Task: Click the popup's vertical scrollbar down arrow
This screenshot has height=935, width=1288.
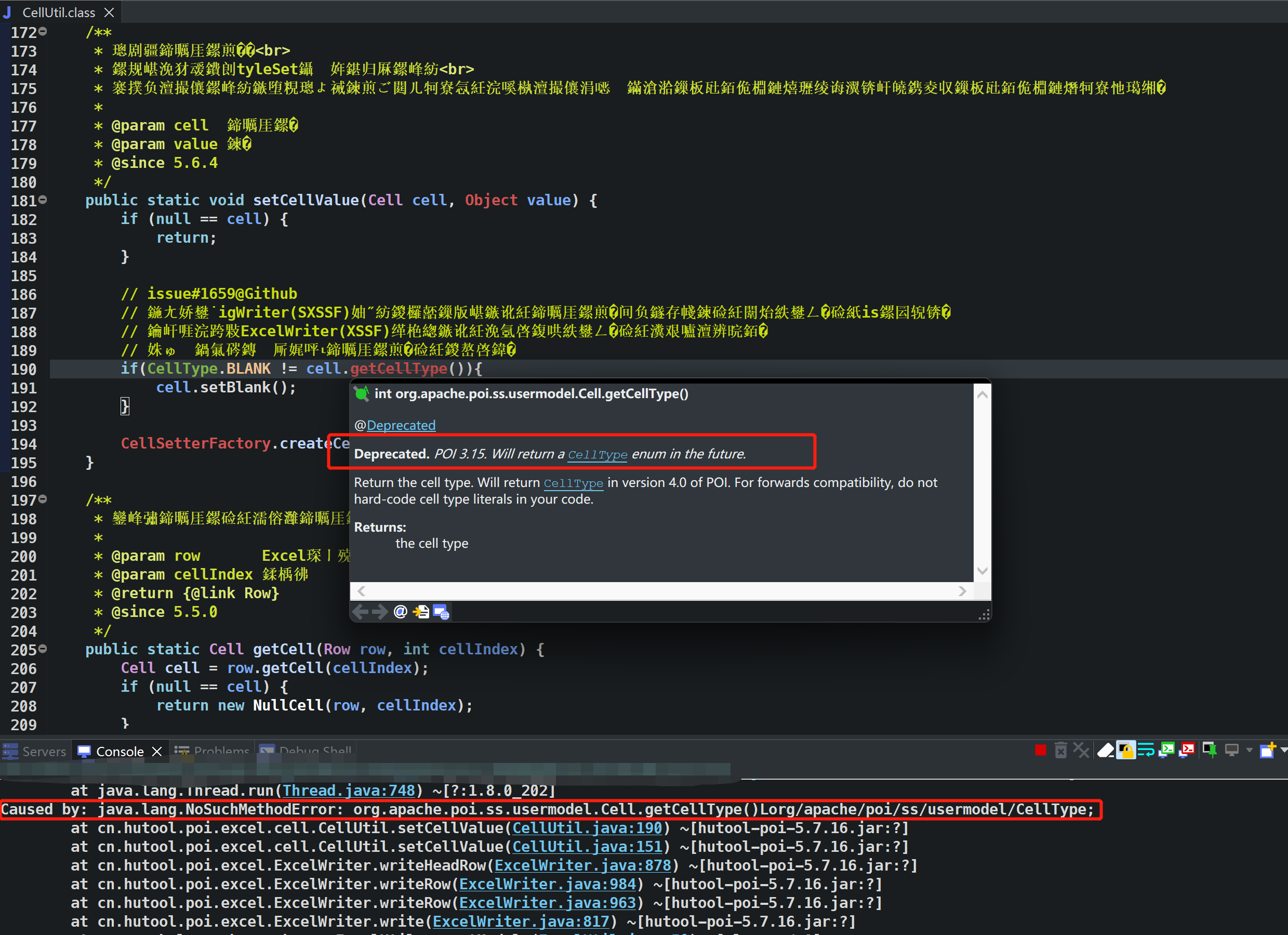Action: pos(982,572)
